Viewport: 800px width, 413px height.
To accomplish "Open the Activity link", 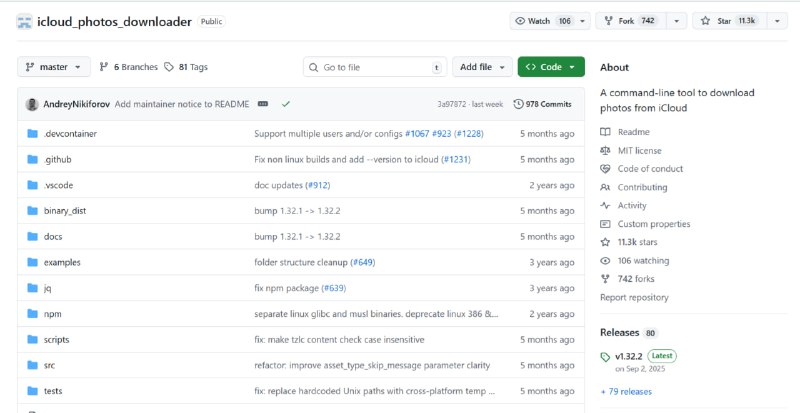I will click(x=632, y=205).
